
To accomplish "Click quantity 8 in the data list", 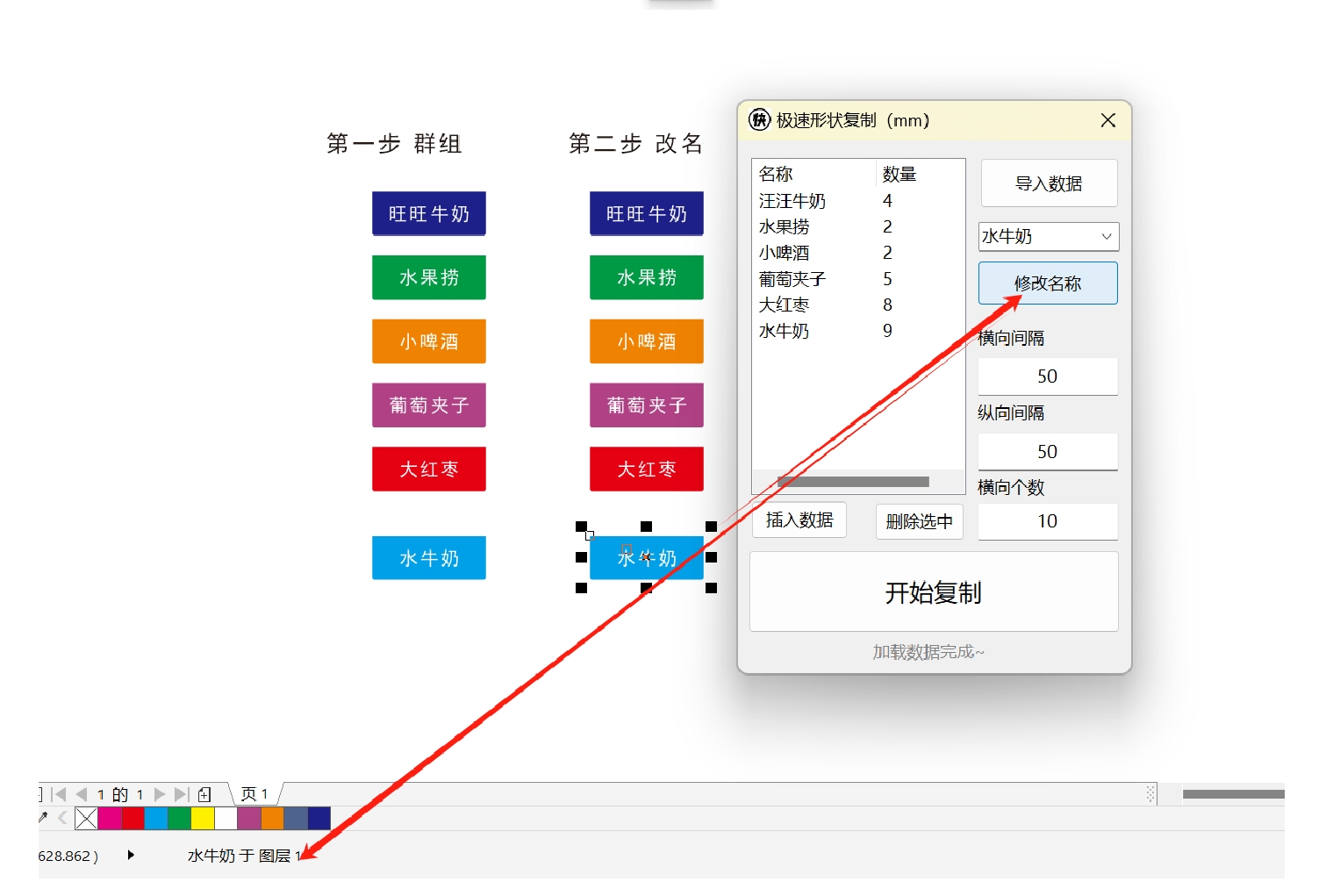I will coord(887,305).
